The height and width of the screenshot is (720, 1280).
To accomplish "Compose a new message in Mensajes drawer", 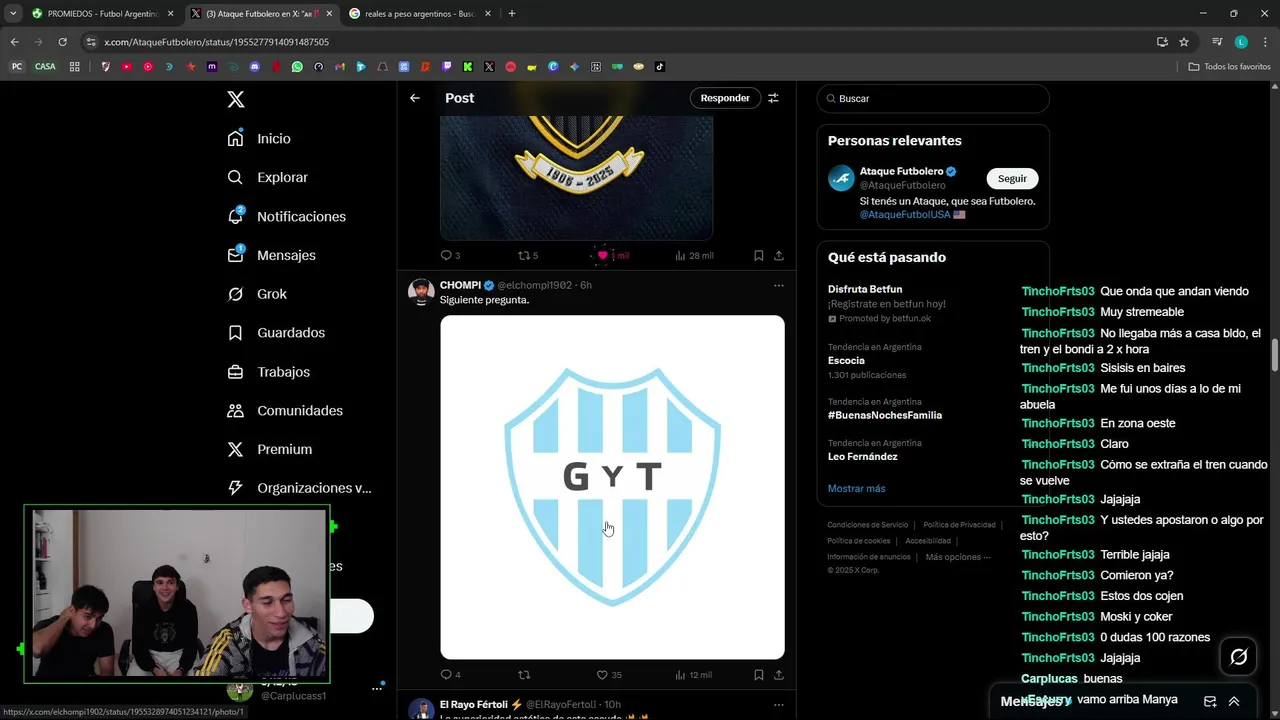I will [x=1210, y=701].
